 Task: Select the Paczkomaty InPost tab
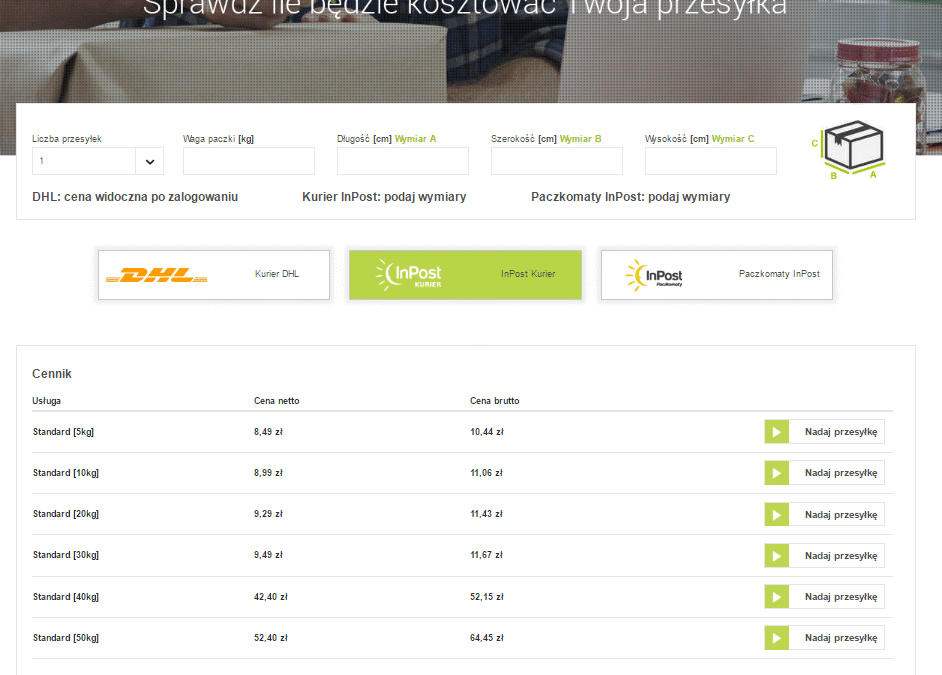coord(717,275)
